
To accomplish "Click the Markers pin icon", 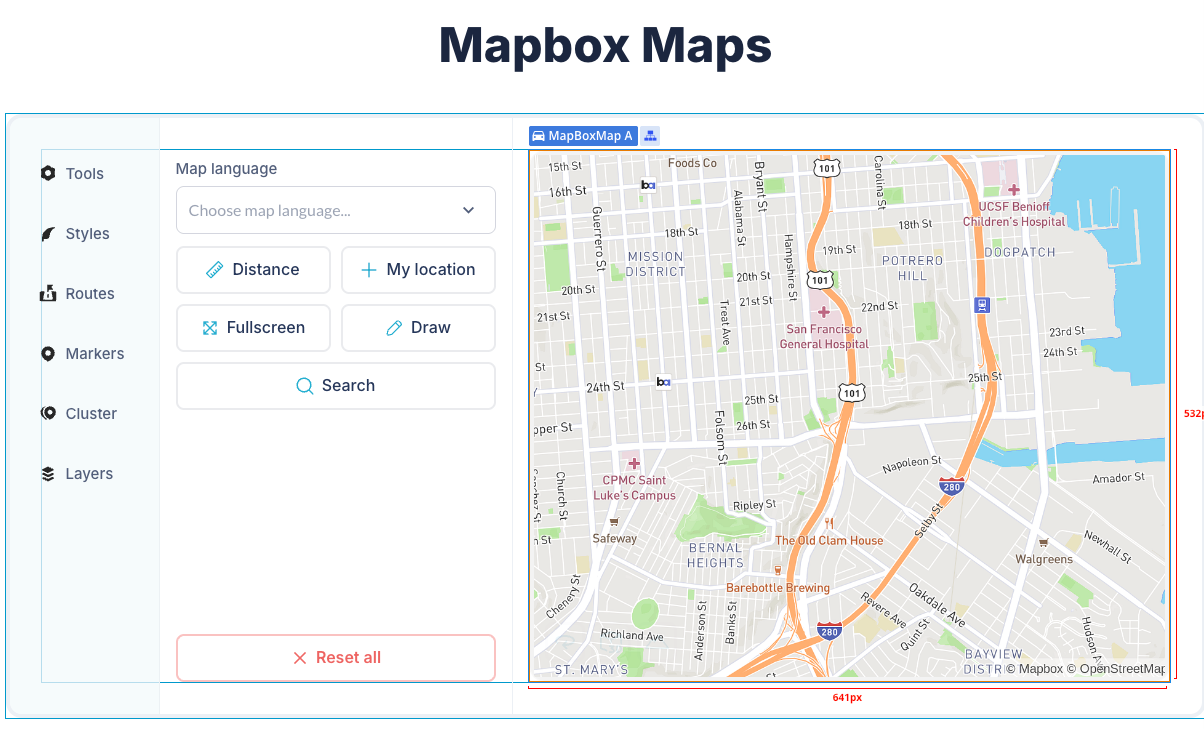I will (48, 353).
